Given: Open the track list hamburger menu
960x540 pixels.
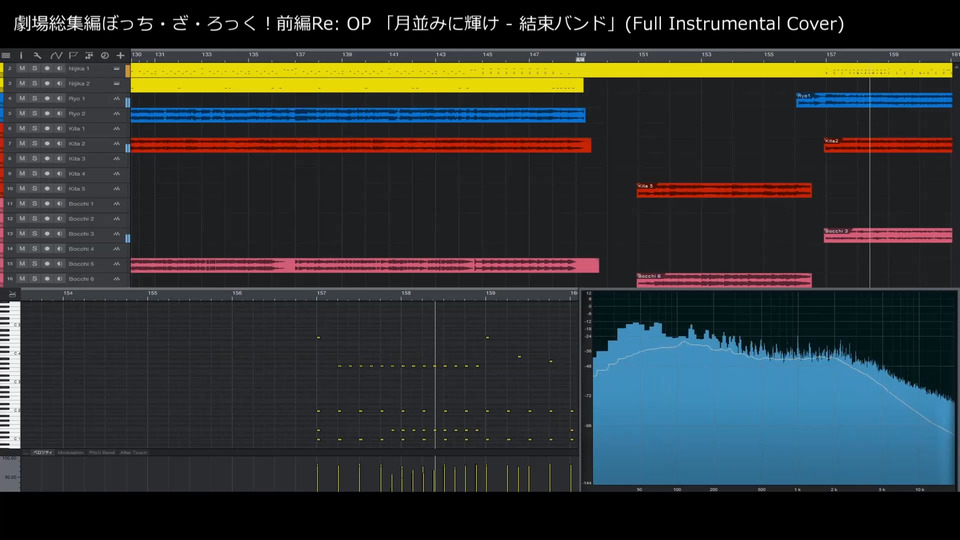Looking at the screenshot, I should click(x=6, y=55).
